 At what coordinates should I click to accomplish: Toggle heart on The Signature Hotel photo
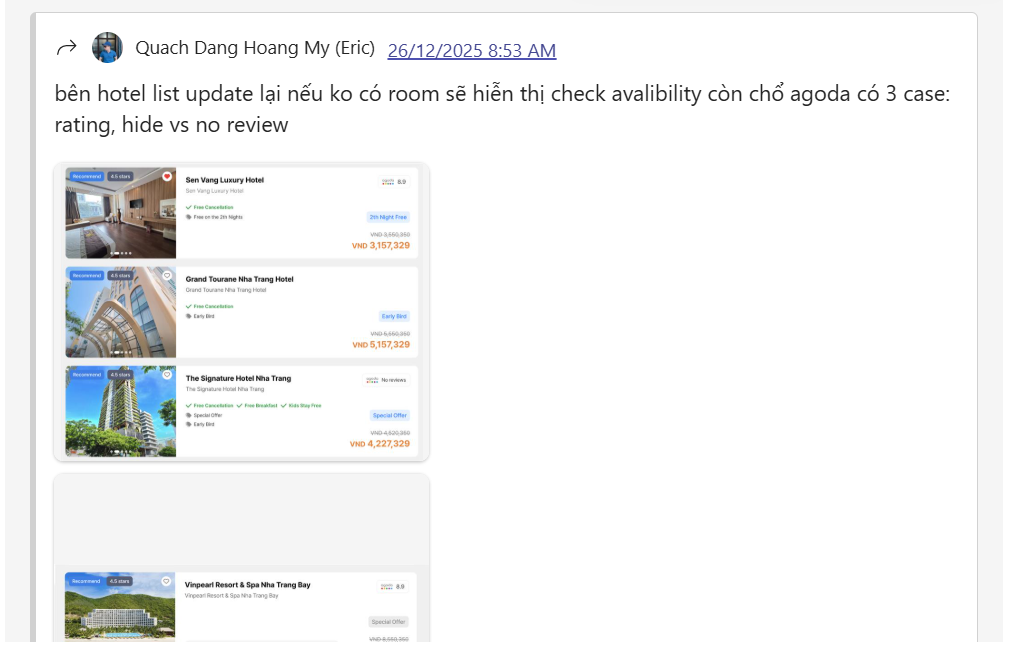(167, 375)
